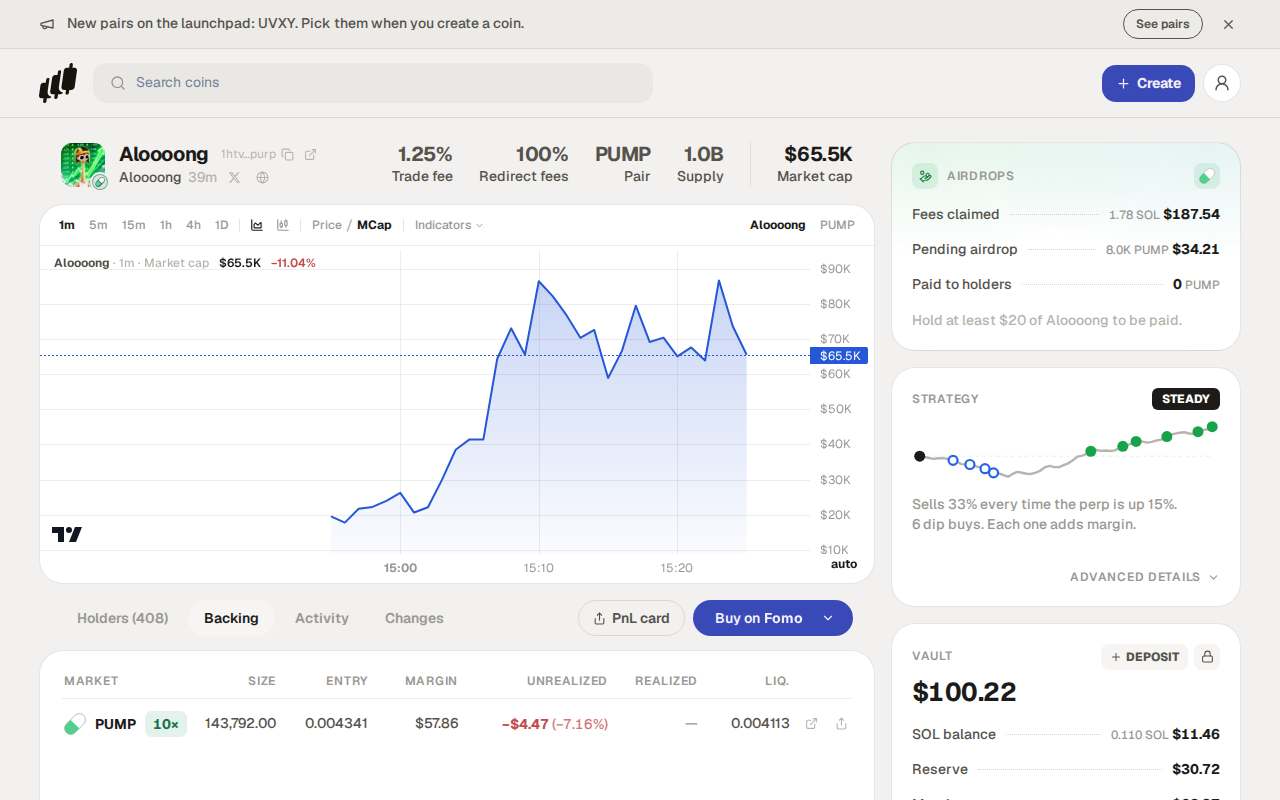Image resolution: width=1280 pixels, height=800 pixels.
Task: Open the PUMP position external link
Action: 812,724
